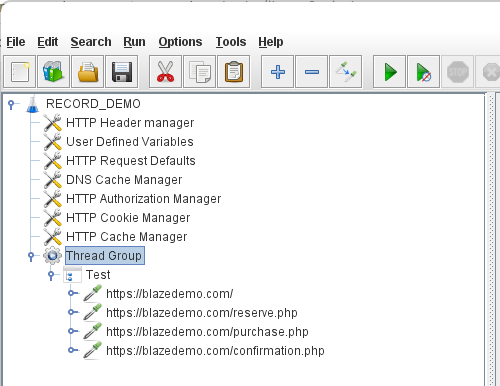Expand the reserve.php sampler node
Image resolution: width=500 pixels, height=386 pixels.
pyautogui.click(x=73, y=312)
